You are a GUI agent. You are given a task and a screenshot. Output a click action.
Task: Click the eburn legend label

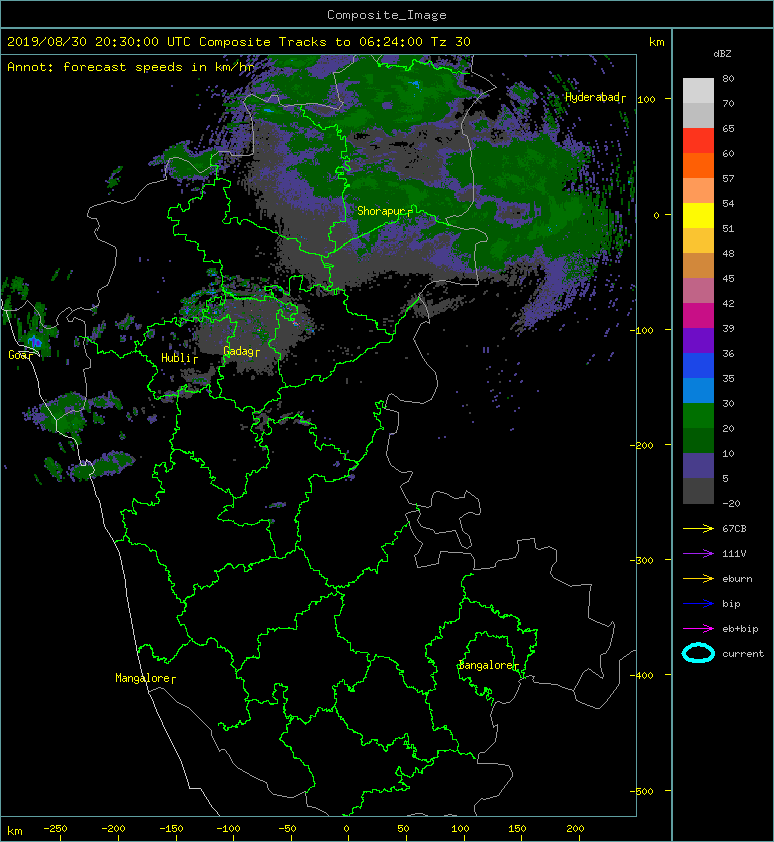[737, 579]
